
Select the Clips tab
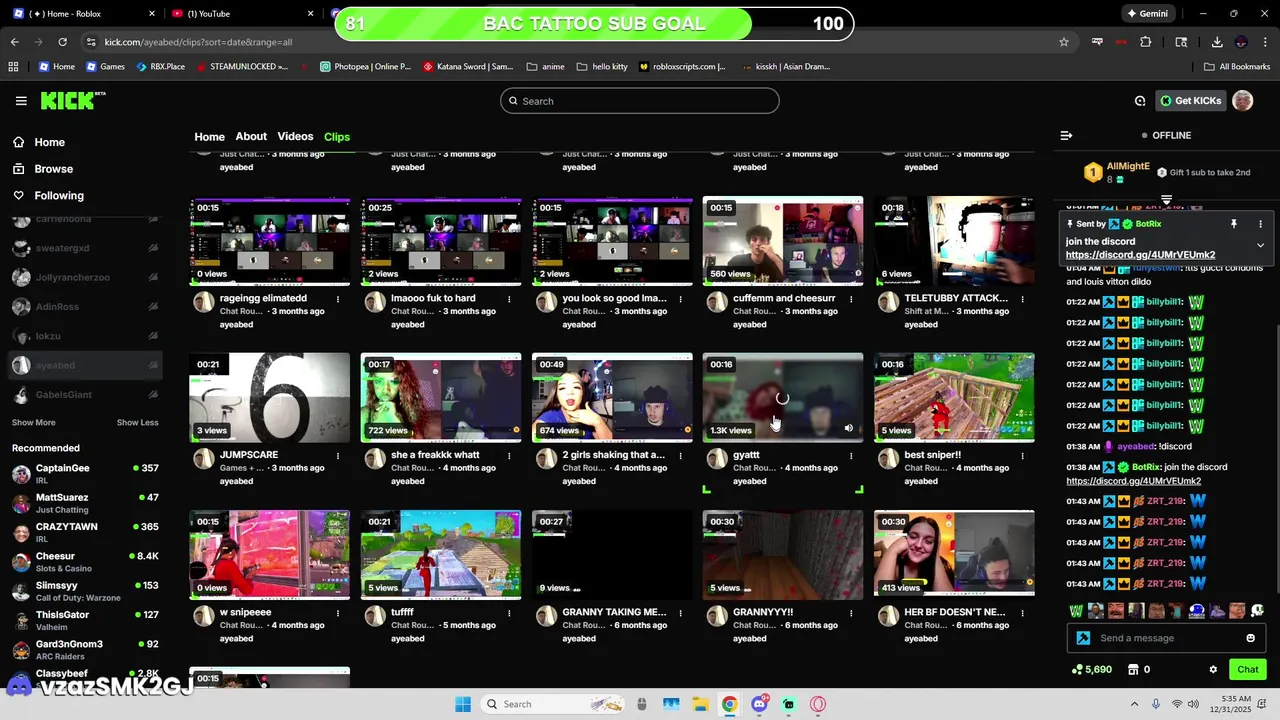tap(337, 137)
